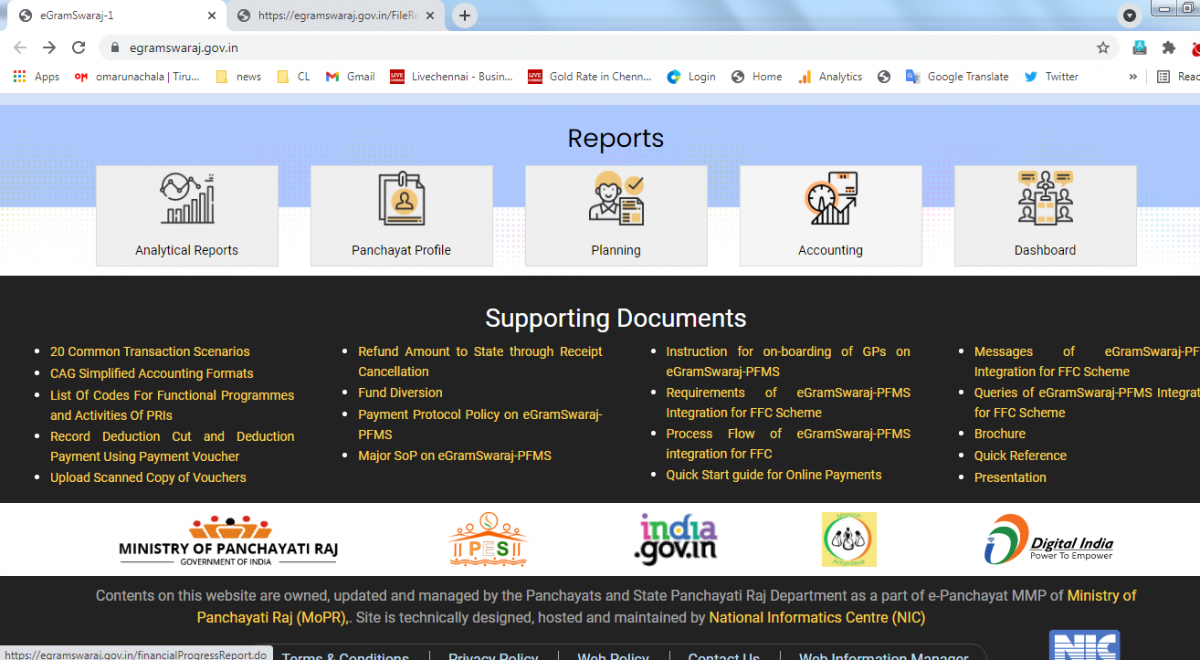Click the Ministry of Panchayati Raj logo

(229, 540)
